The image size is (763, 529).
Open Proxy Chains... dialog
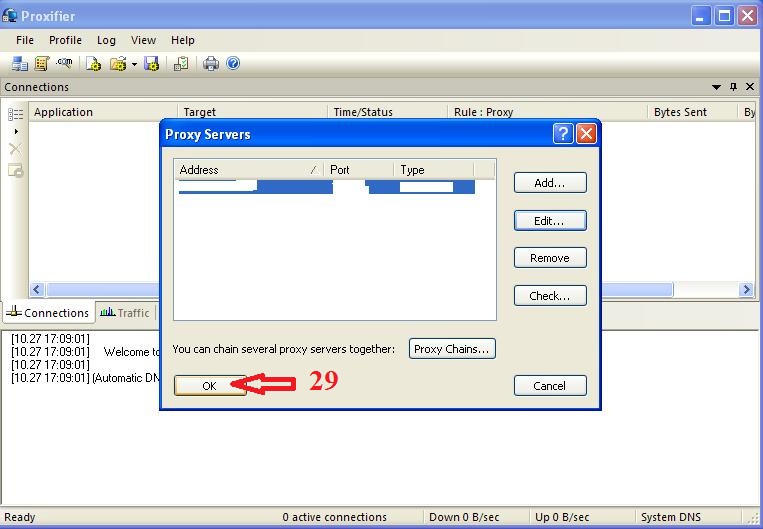tap(452, 349)
